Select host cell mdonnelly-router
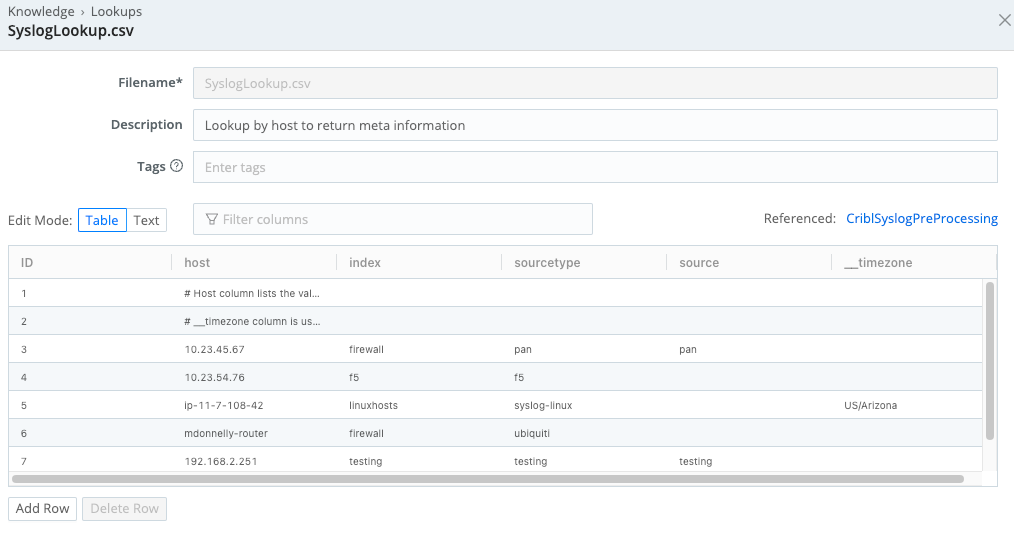Image resolution: width=1014 pixels, height=539 pixels. click(x=226, y=434)
